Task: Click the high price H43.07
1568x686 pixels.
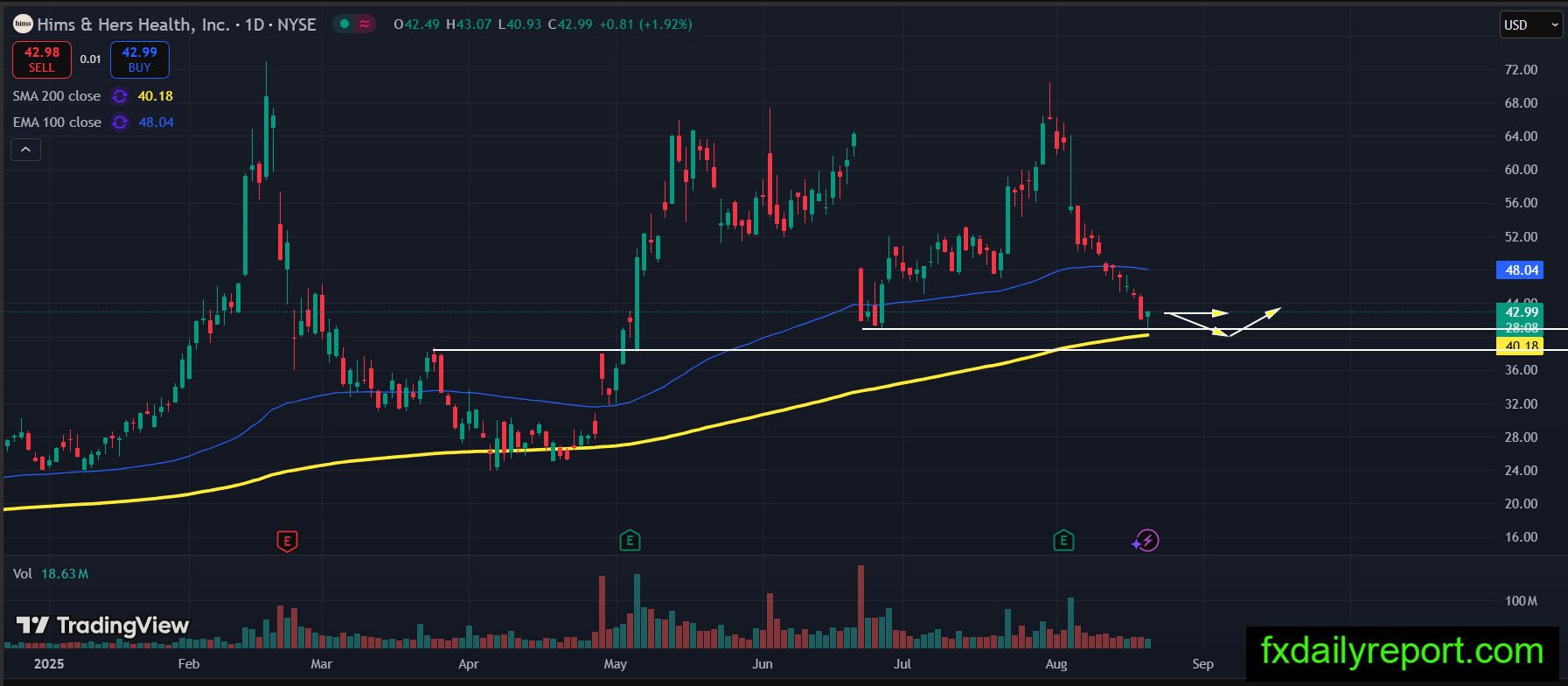Action: (x=469, y=24)
